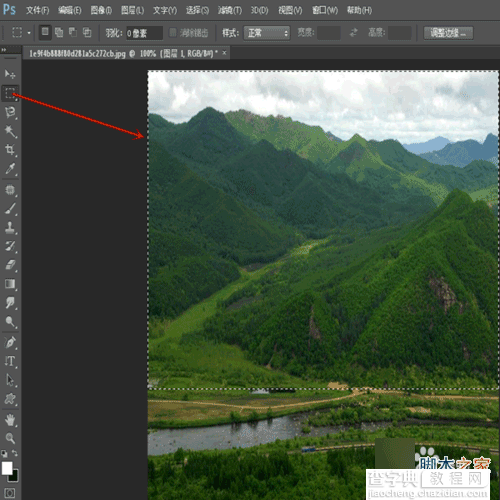Click the 调整边缘 refine edge button
Viewport: 500px width, 500px height.
tap(448, 33)
